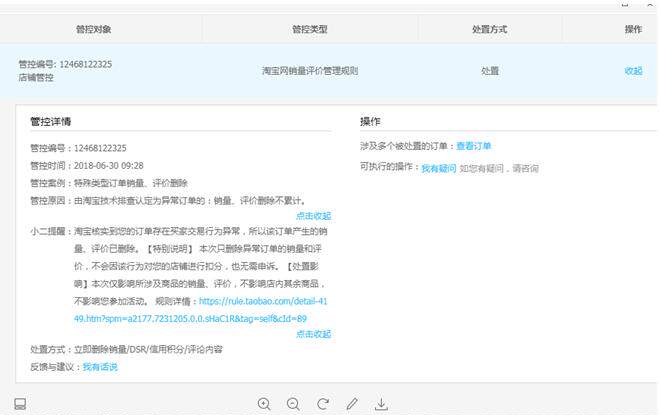Viewport: 660px width, 415px height.
Task: Click the zoom out magnifier icon
Action: pos(293,404)
